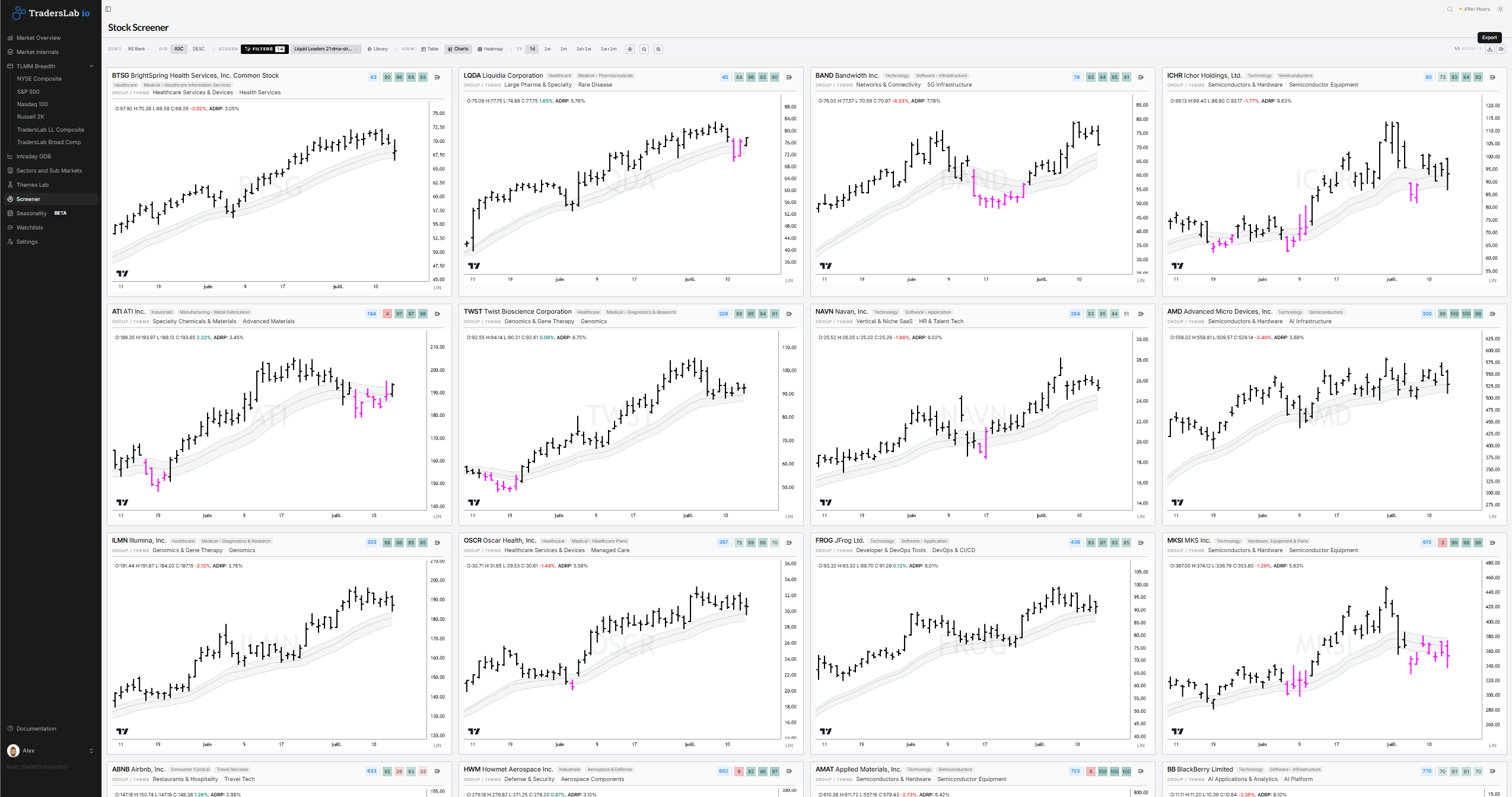Click the red 4 rating badge on ATI
The image size is (1512, 797).
387,314
